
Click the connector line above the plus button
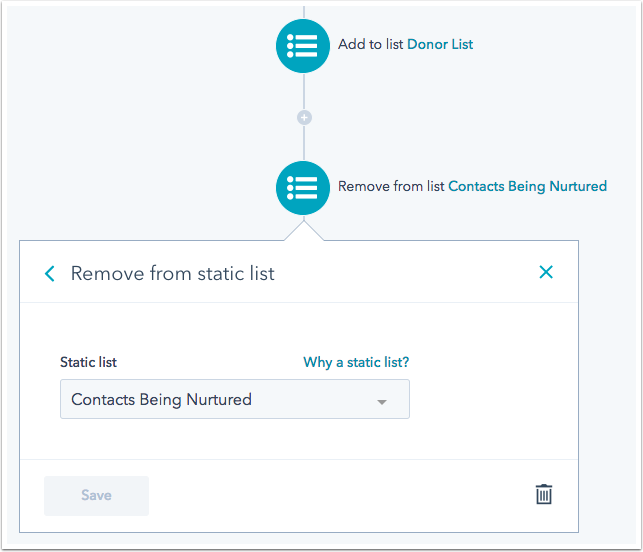pyautogui.click(x=304, y=91)
